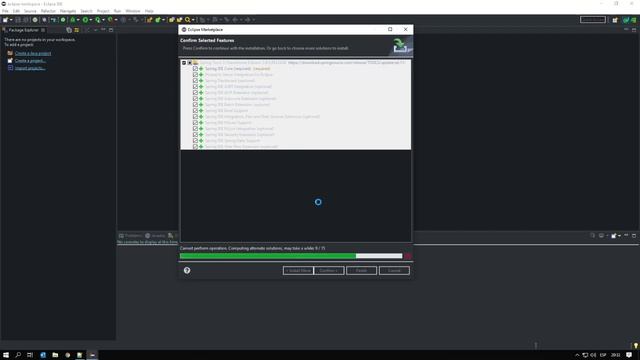Screen dimensions: 640x360
Task: Open the Window menu
Action: pyautogui.click(x=133, y=11)
